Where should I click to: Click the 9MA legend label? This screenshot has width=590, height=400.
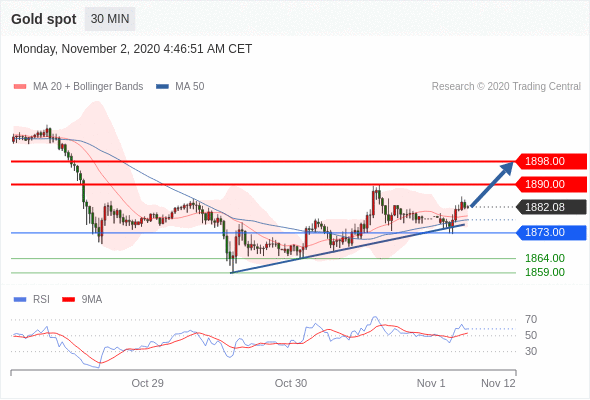point(92,300)
